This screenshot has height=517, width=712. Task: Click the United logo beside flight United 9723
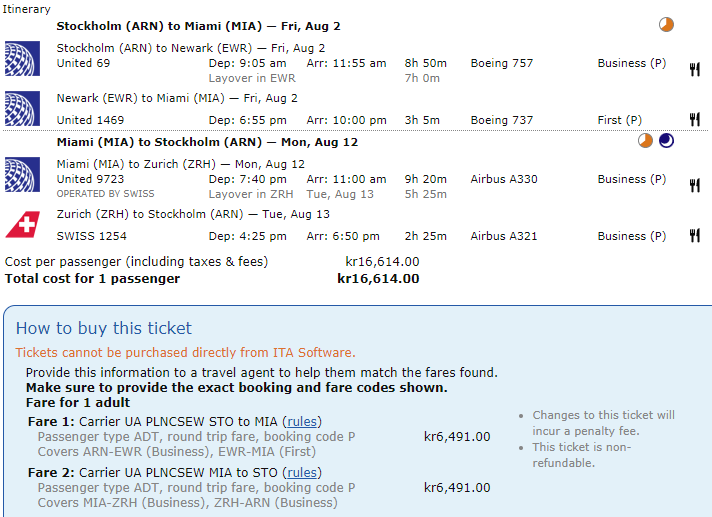21,172
